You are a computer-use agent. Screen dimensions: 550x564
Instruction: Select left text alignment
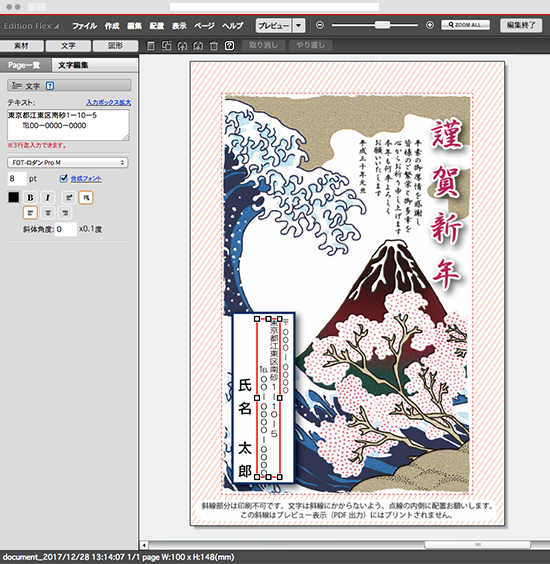[x=30, y=213]
